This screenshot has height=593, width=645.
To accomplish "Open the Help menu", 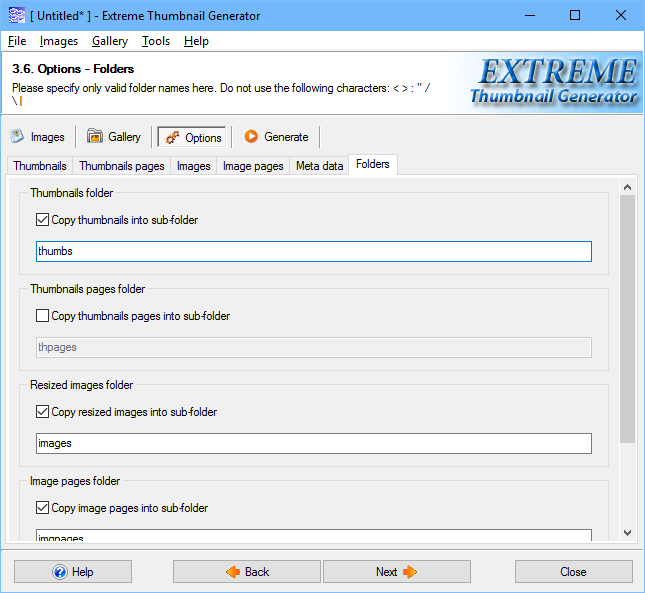I will click(x=196, y=41).
